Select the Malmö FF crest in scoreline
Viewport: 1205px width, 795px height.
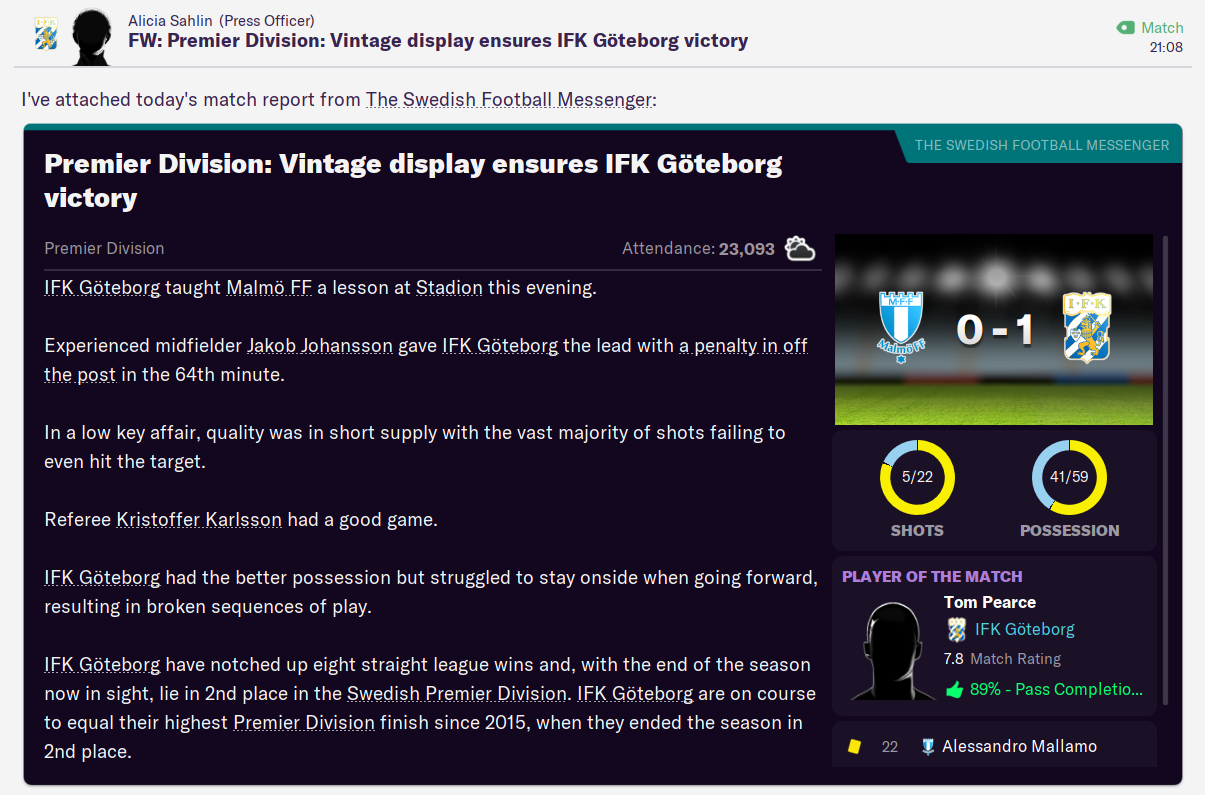click(903, 327)
